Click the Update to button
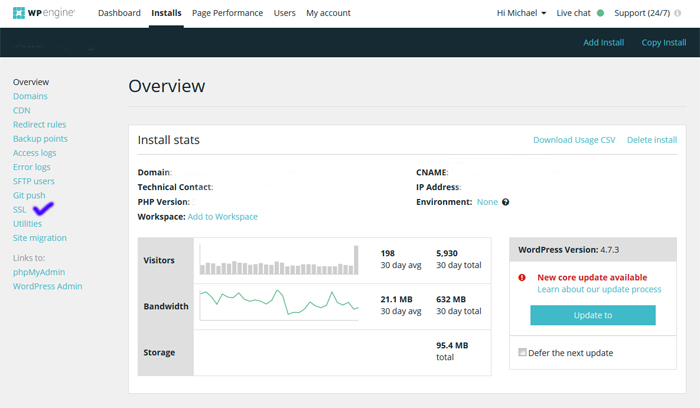The width and height of the screenshot is (700, 408). (x=593, y=315)
